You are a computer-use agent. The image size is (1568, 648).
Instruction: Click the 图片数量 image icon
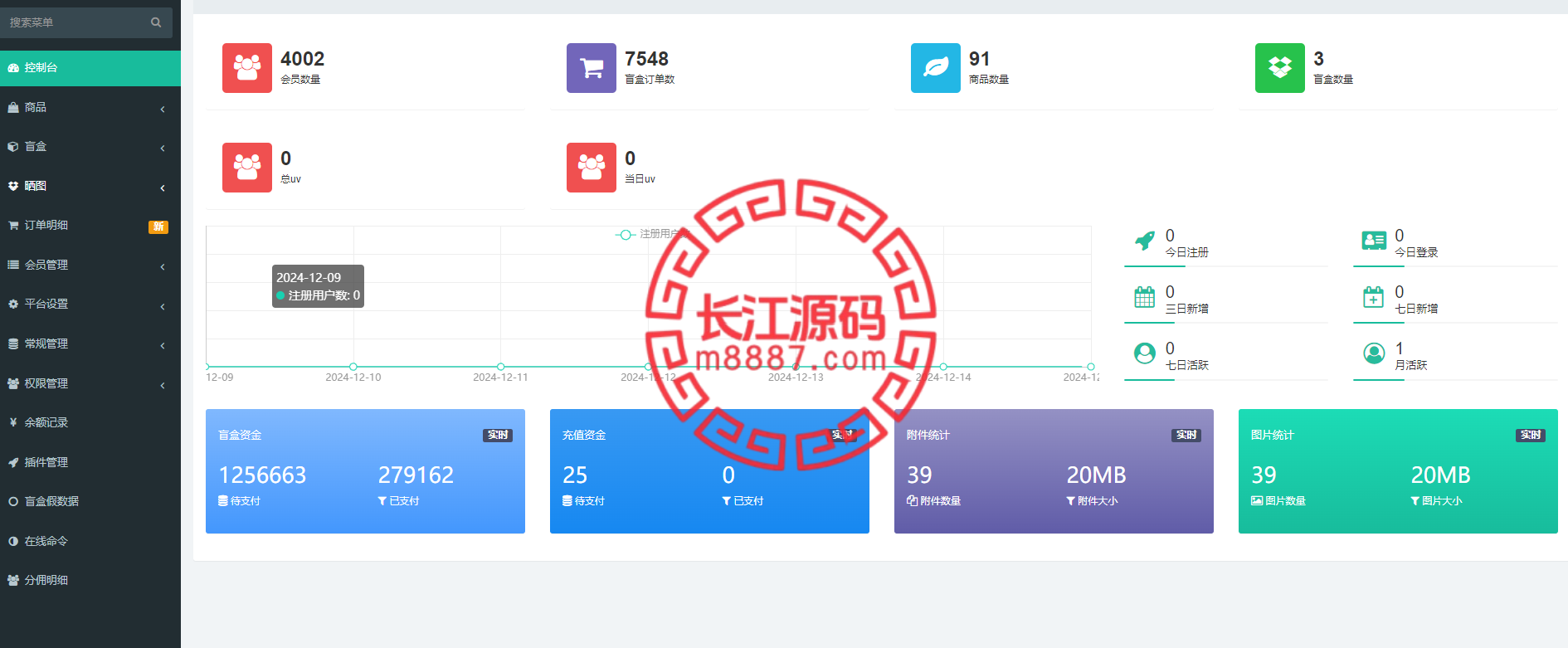[x=1257, y=501]
